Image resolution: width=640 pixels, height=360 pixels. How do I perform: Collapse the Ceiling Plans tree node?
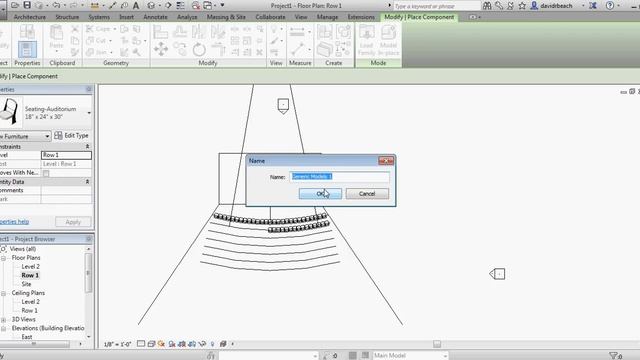(x=3, y=293)
